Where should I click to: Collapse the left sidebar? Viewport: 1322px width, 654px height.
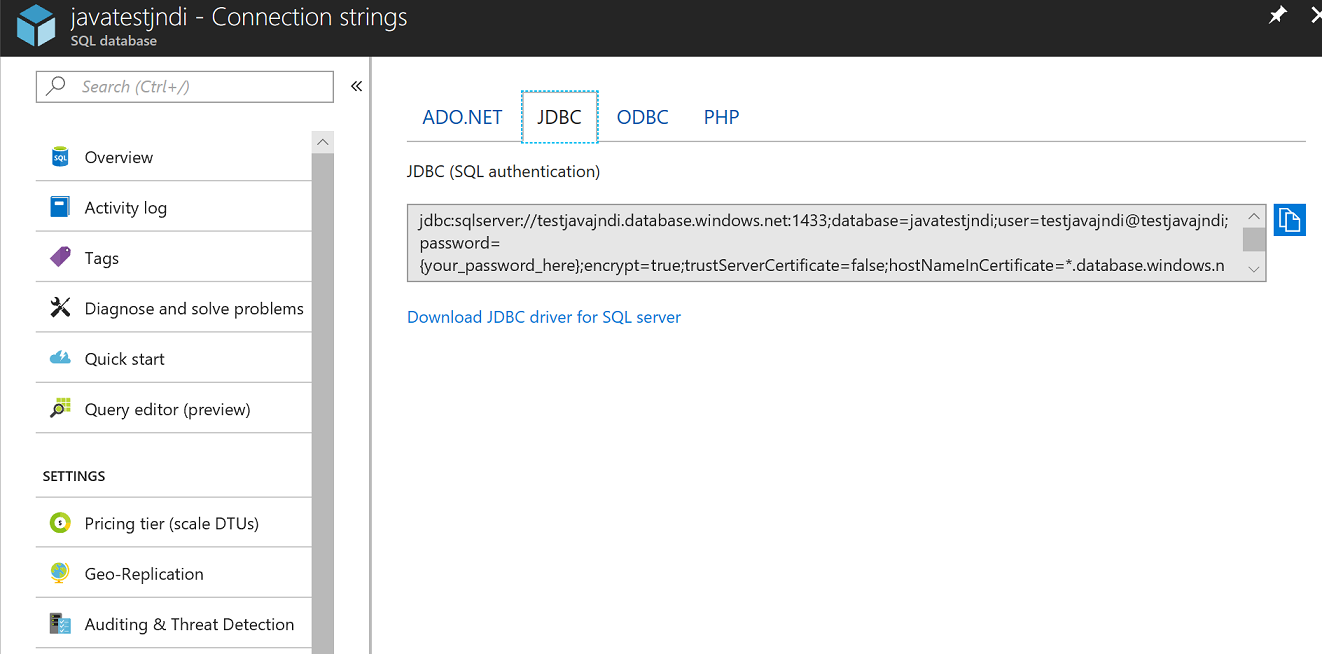coord(356,86)
